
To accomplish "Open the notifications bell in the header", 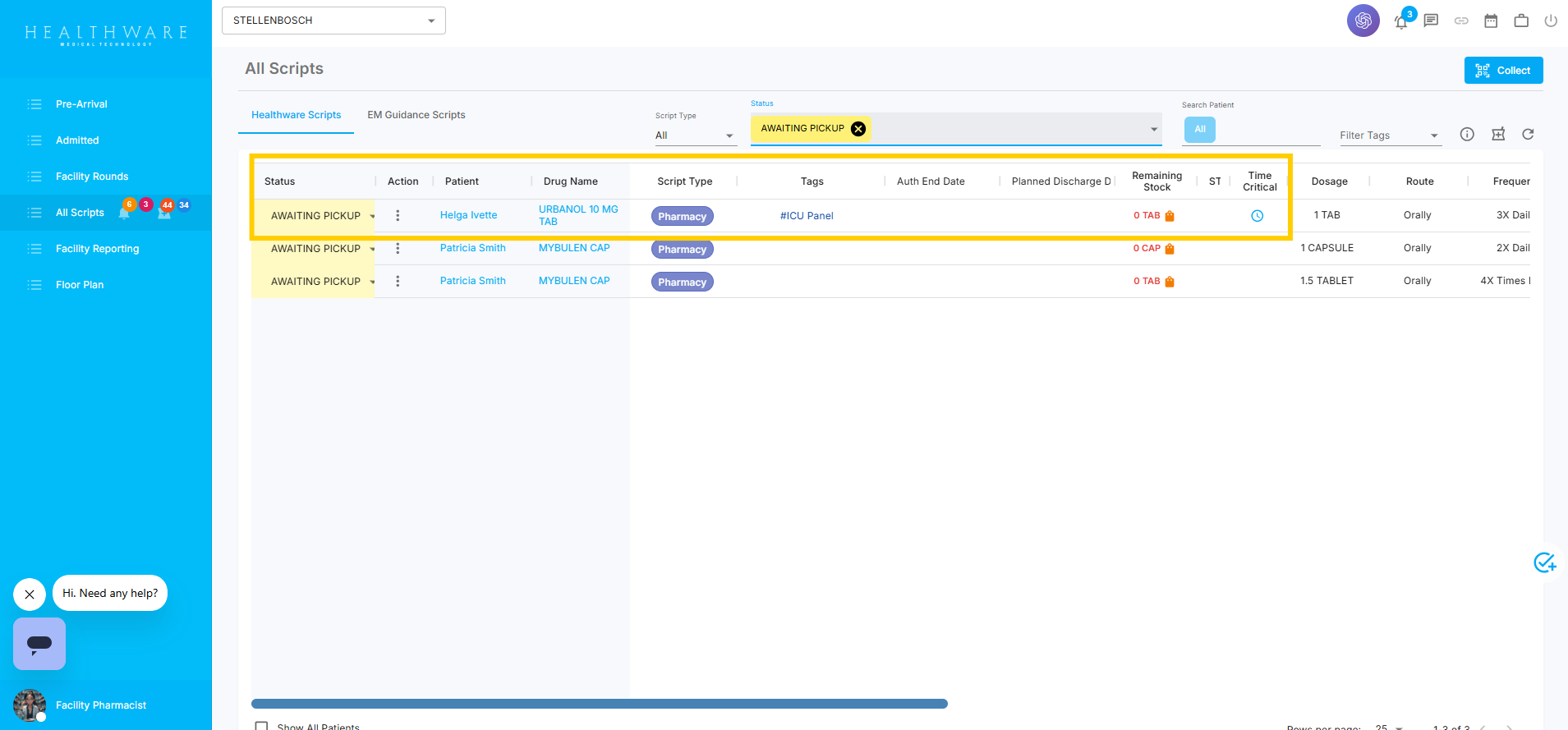I will [x=1401, y=22].
